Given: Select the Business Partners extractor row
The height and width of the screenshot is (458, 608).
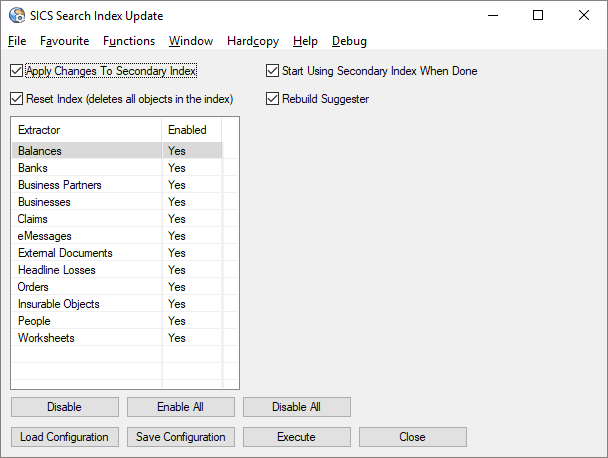Looking at the screenshot, I should 117,185.
